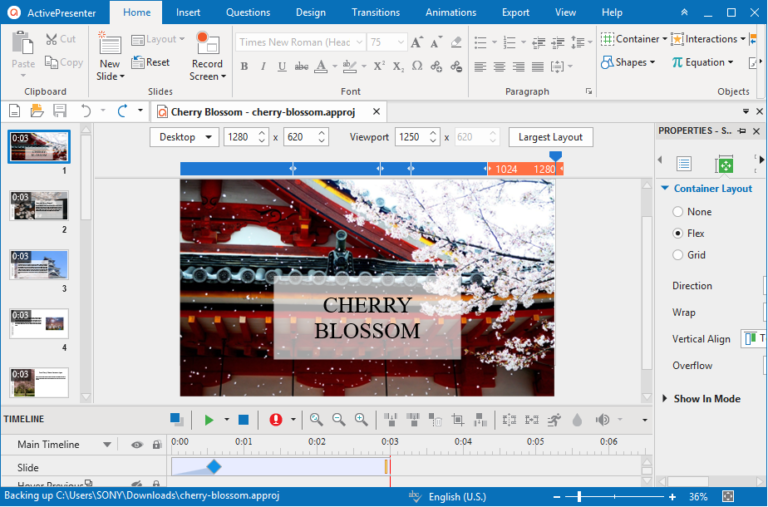Viewport: 768px width, 507px height.
Task: Toggle Italic text formatting
Action: pos(263,66)
